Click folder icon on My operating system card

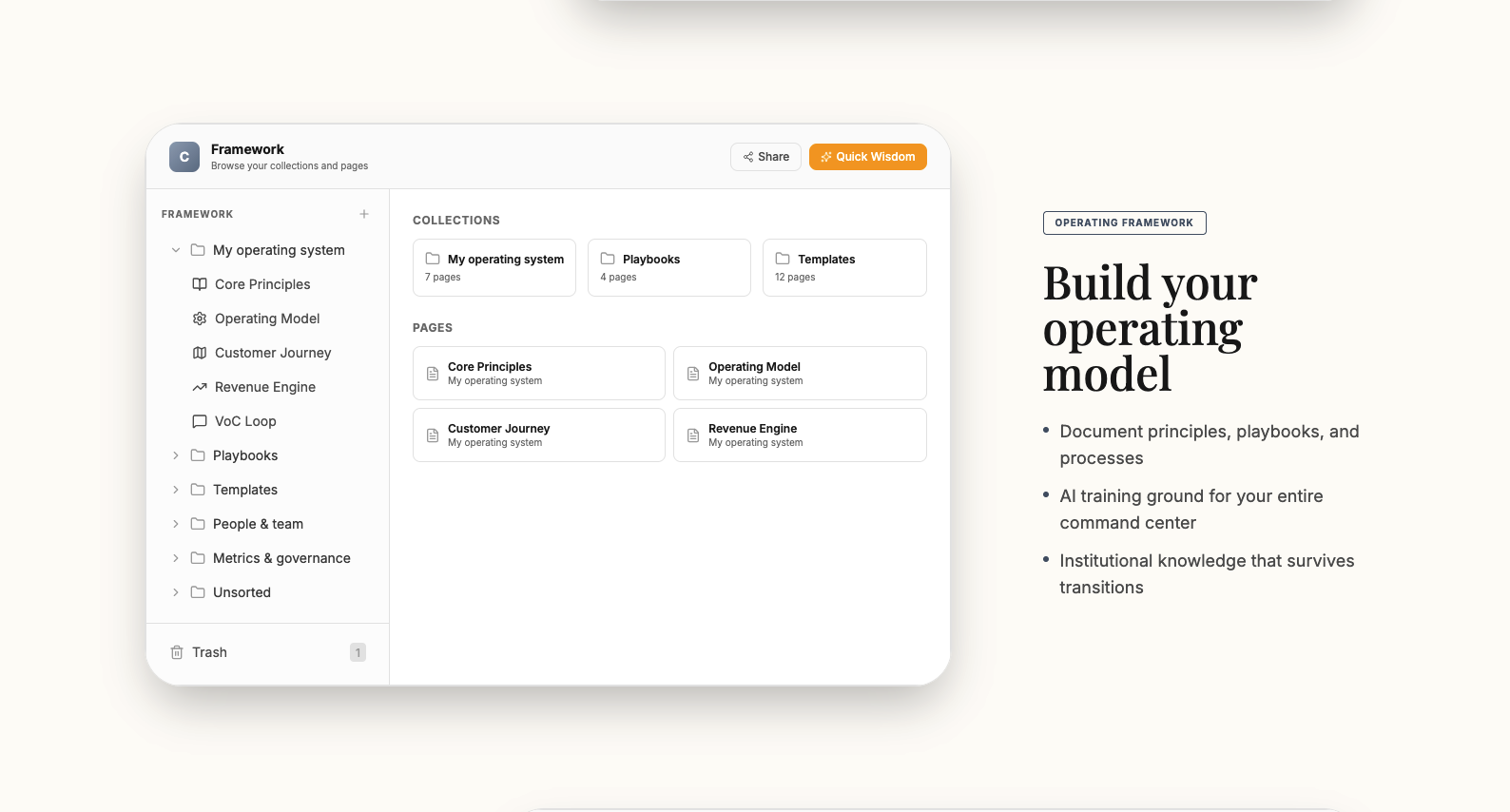(433, 259)
